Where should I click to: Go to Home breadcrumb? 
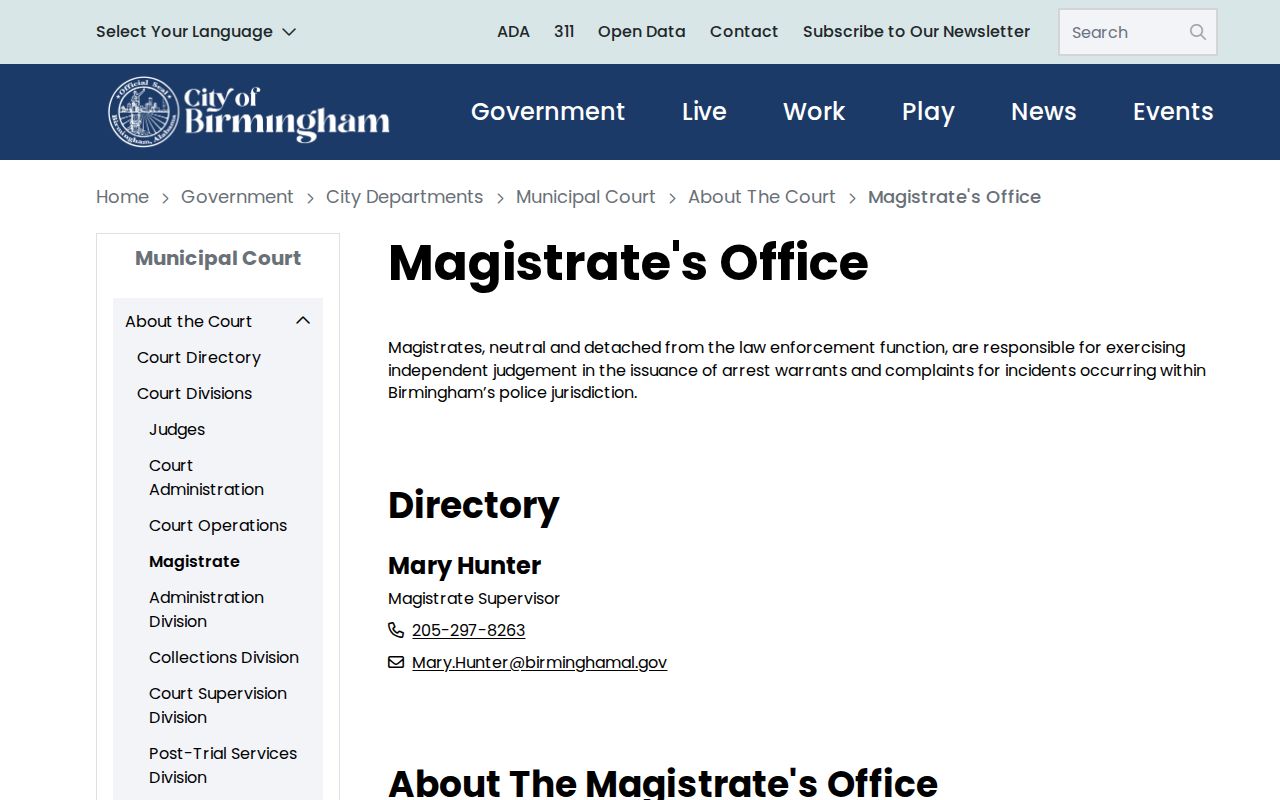[122, 197]
